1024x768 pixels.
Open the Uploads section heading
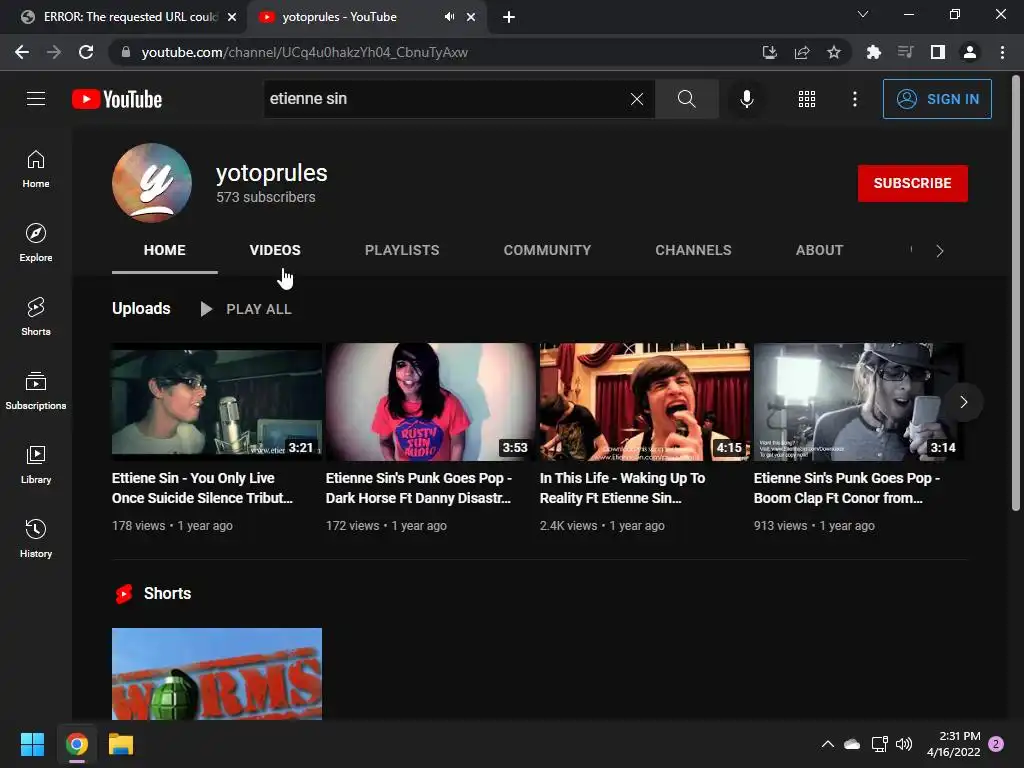click(x=141, y=309)
